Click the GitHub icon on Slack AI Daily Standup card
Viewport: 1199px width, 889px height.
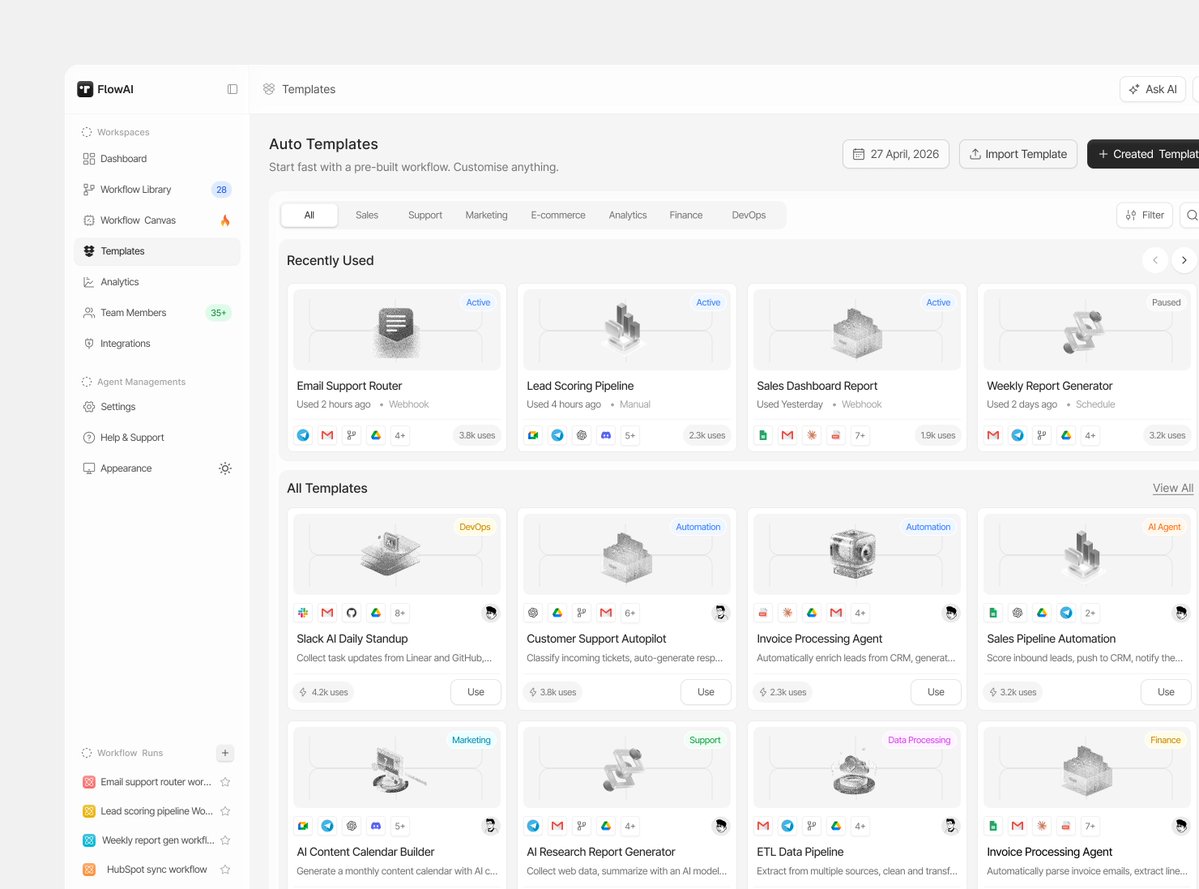point(352,612)
